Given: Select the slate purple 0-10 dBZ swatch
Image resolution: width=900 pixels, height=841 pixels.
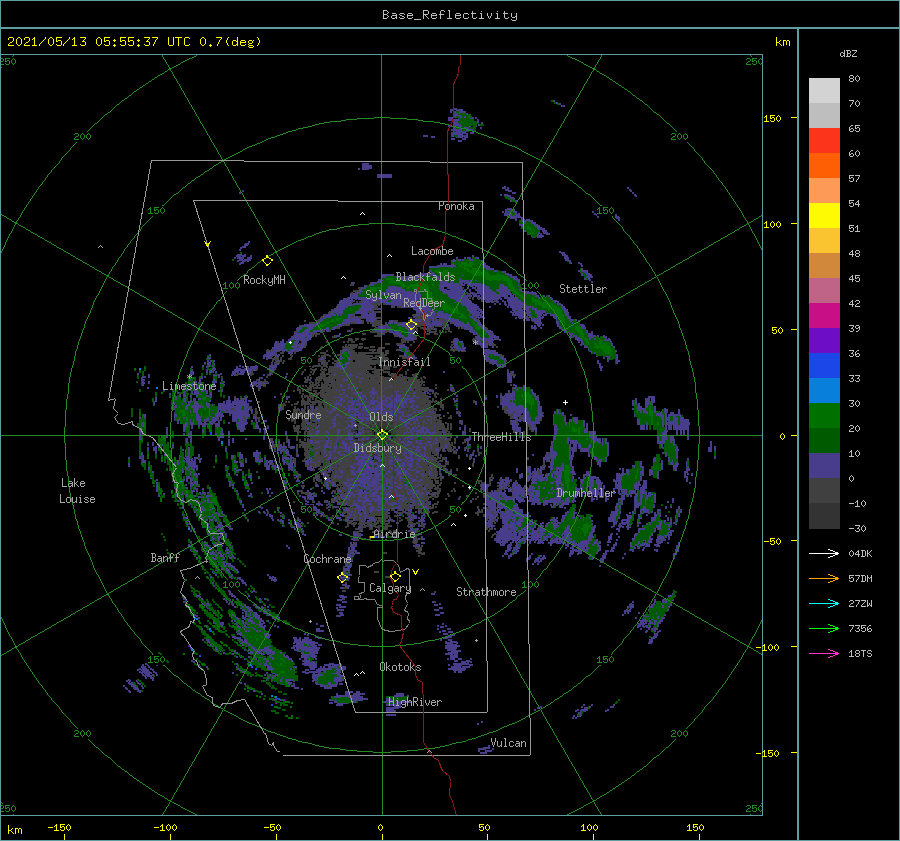Looking at the screenshot, I should [x=824, y=466].
